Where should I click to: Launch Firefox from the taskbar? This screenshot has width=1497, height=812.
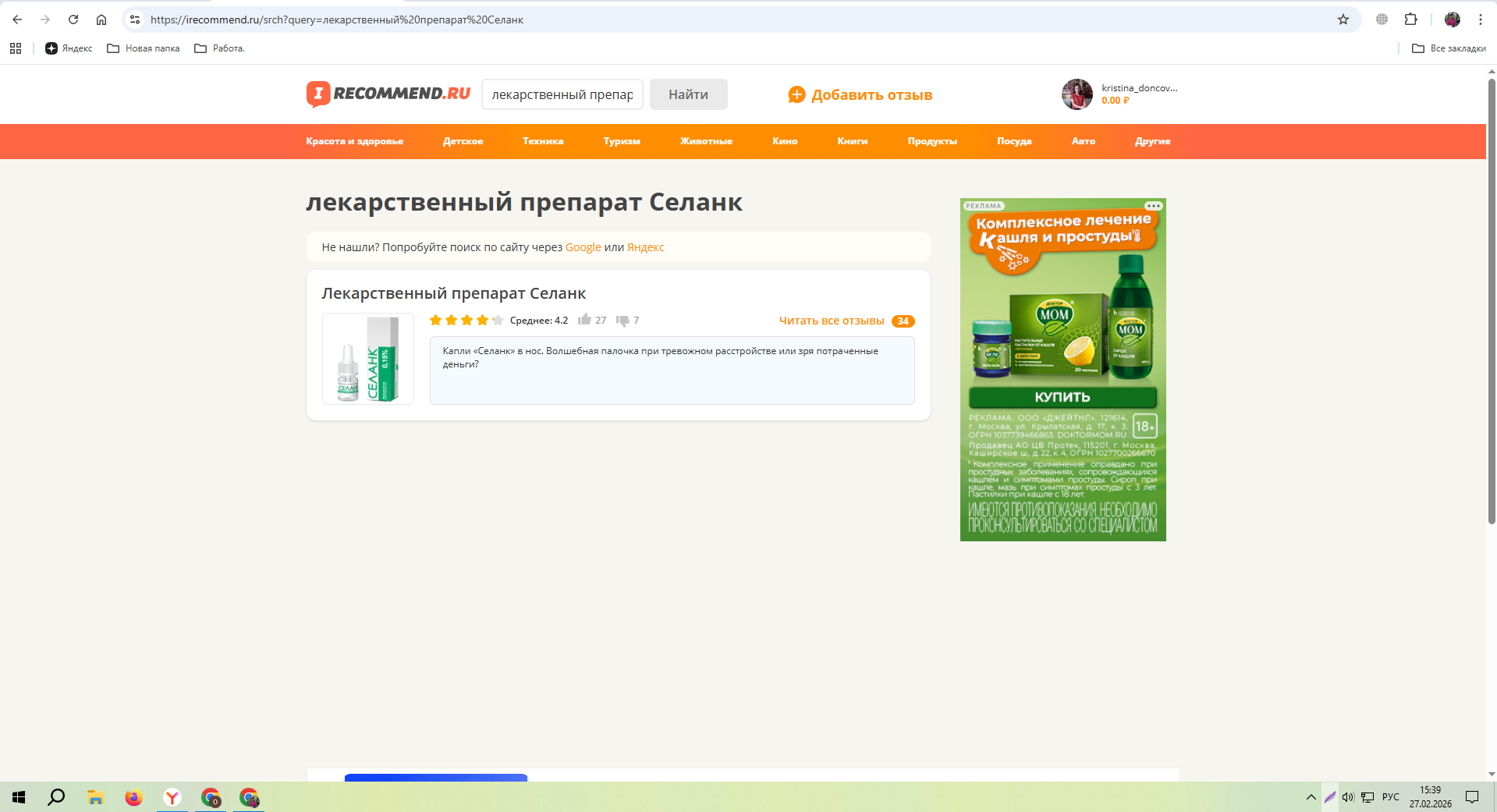point(133,797)
